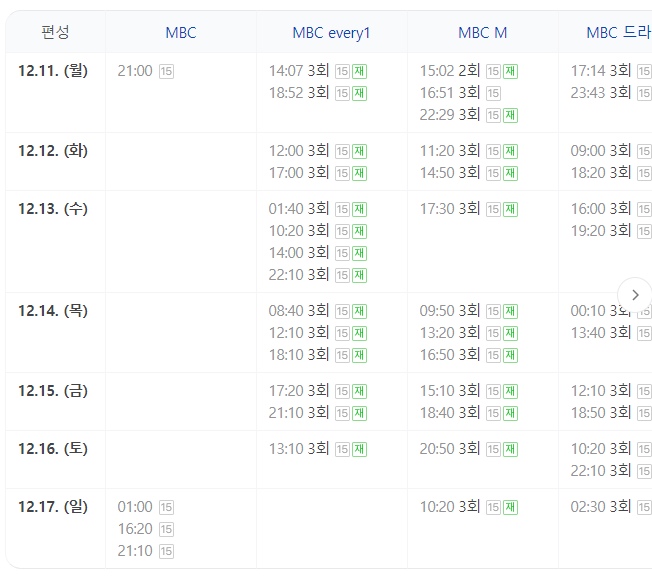This screenshot has width=652, height=576.
Task: Click the 22:10 3회 every1 Wednesday entry
Action: point(299,274)
